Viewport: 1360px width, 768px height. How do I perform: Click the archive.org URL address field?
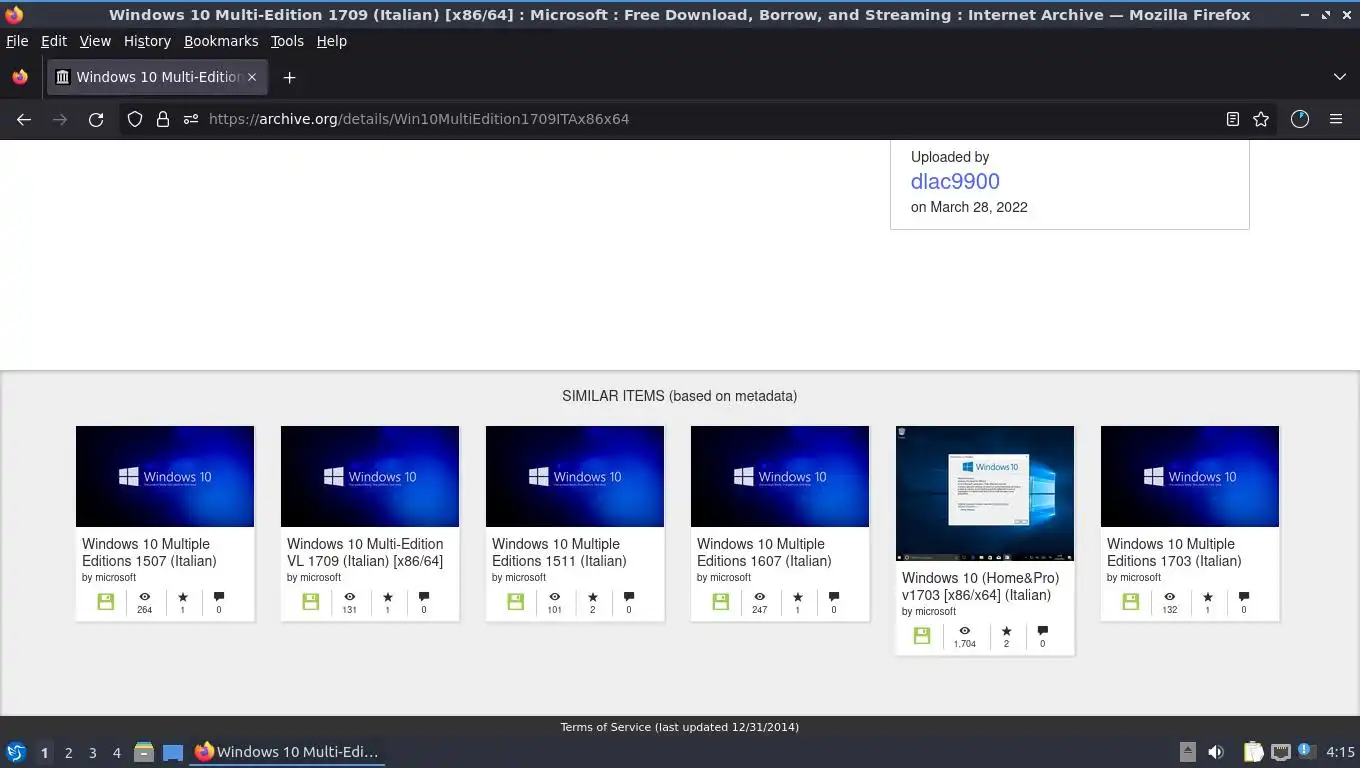pos(700,119)
